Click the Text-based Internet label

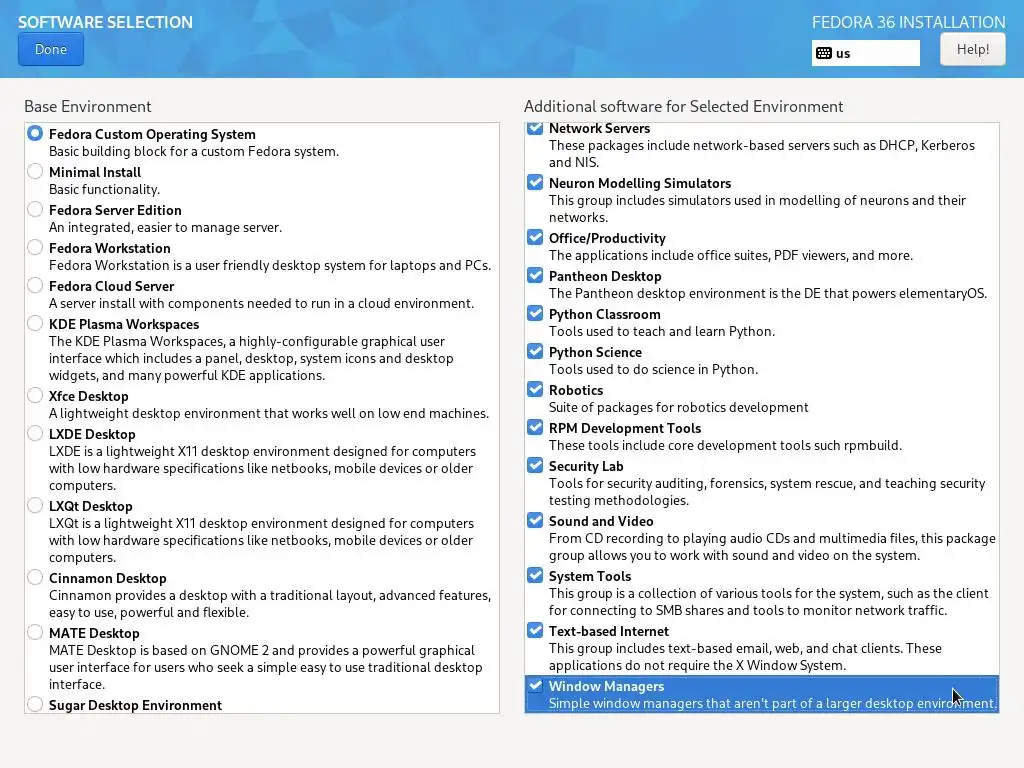pyautogui.click(x=609, y=632)
